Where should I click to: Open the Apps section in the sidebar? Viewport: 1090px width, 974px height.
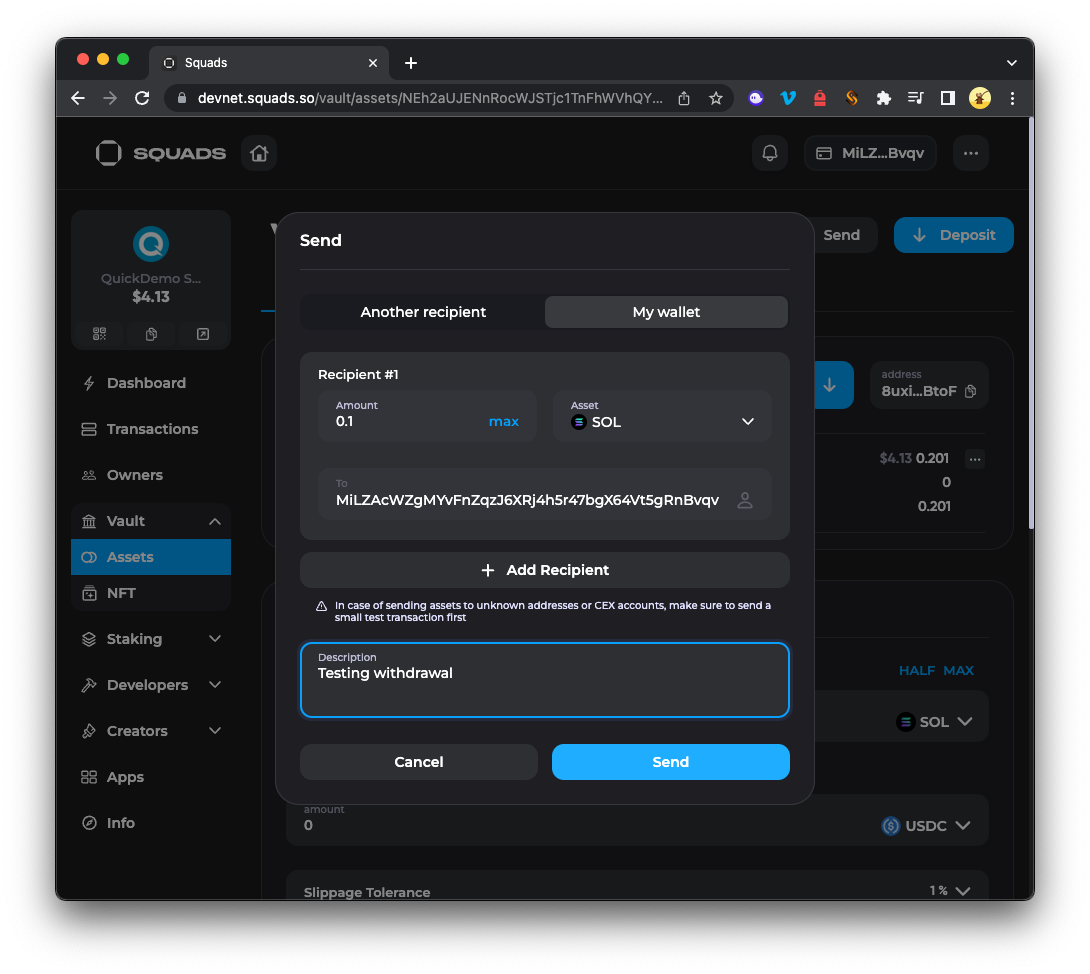(x=127, y=777)
